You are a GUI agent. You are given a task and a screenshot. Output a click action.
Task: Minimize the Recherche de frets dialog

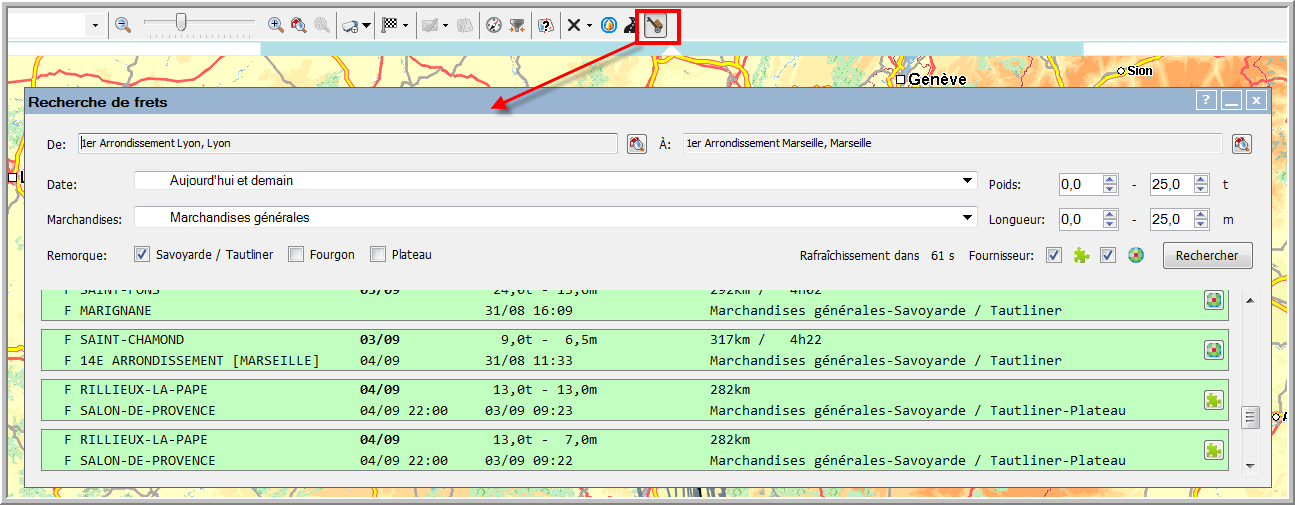pos(1231,100)
